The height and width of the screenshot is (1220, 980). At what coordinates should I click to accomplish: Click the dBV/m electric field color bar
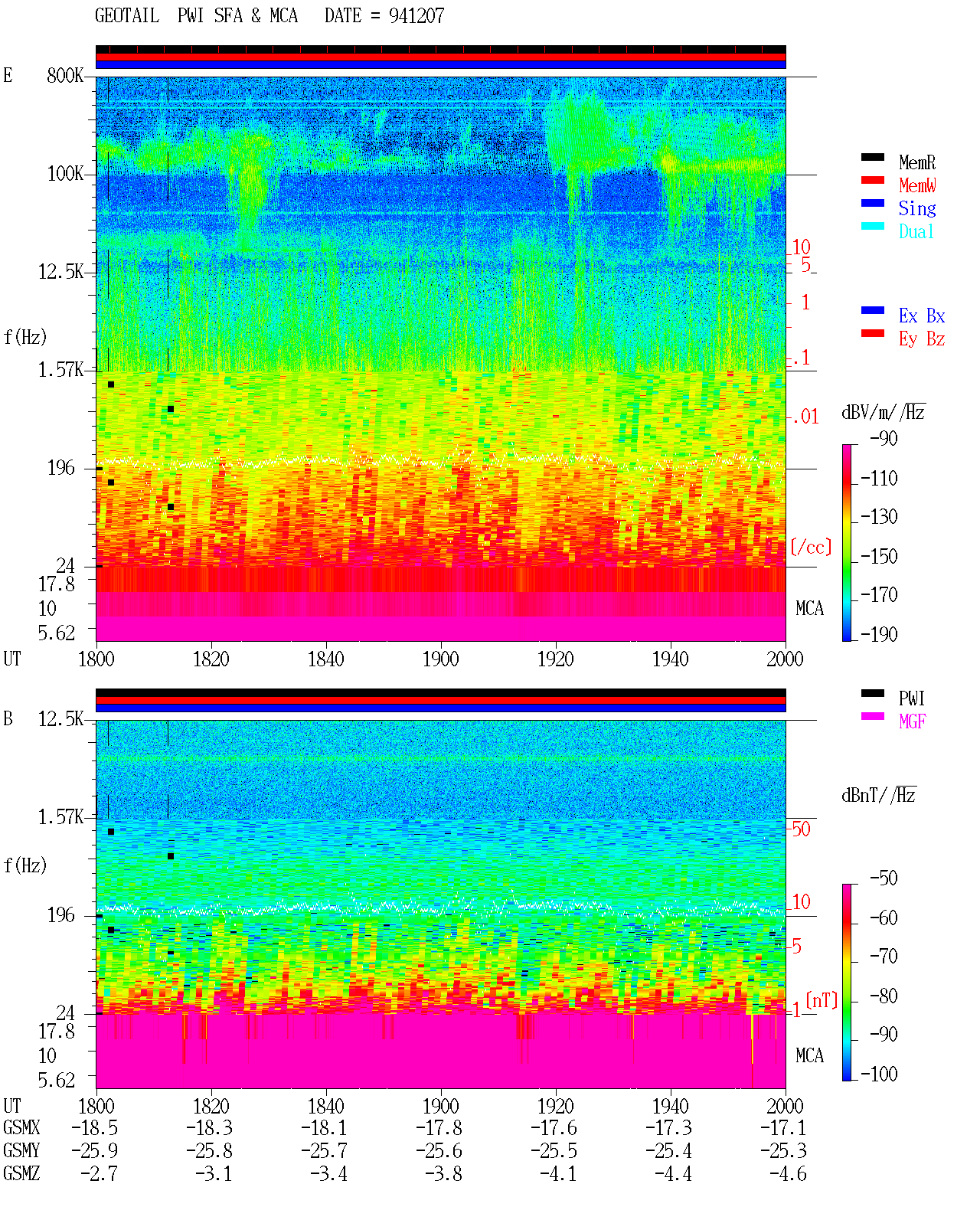click(x=847, y=542)
